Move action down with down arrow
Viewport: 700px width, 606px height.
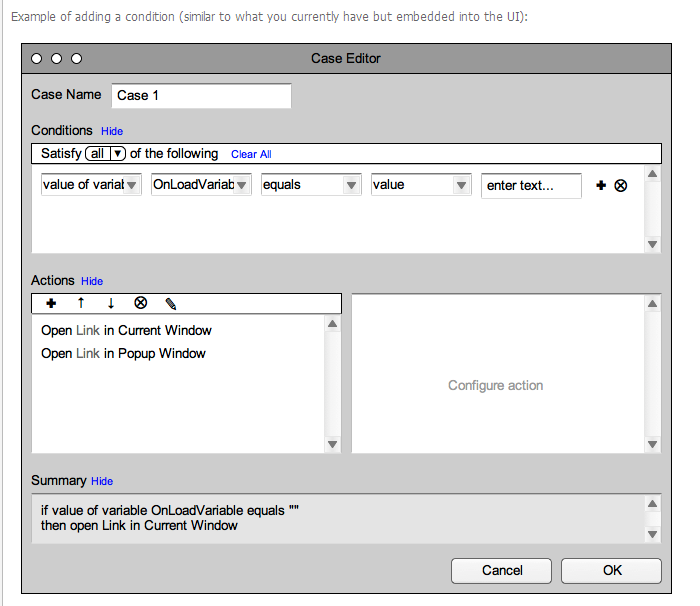pos(110,303)
